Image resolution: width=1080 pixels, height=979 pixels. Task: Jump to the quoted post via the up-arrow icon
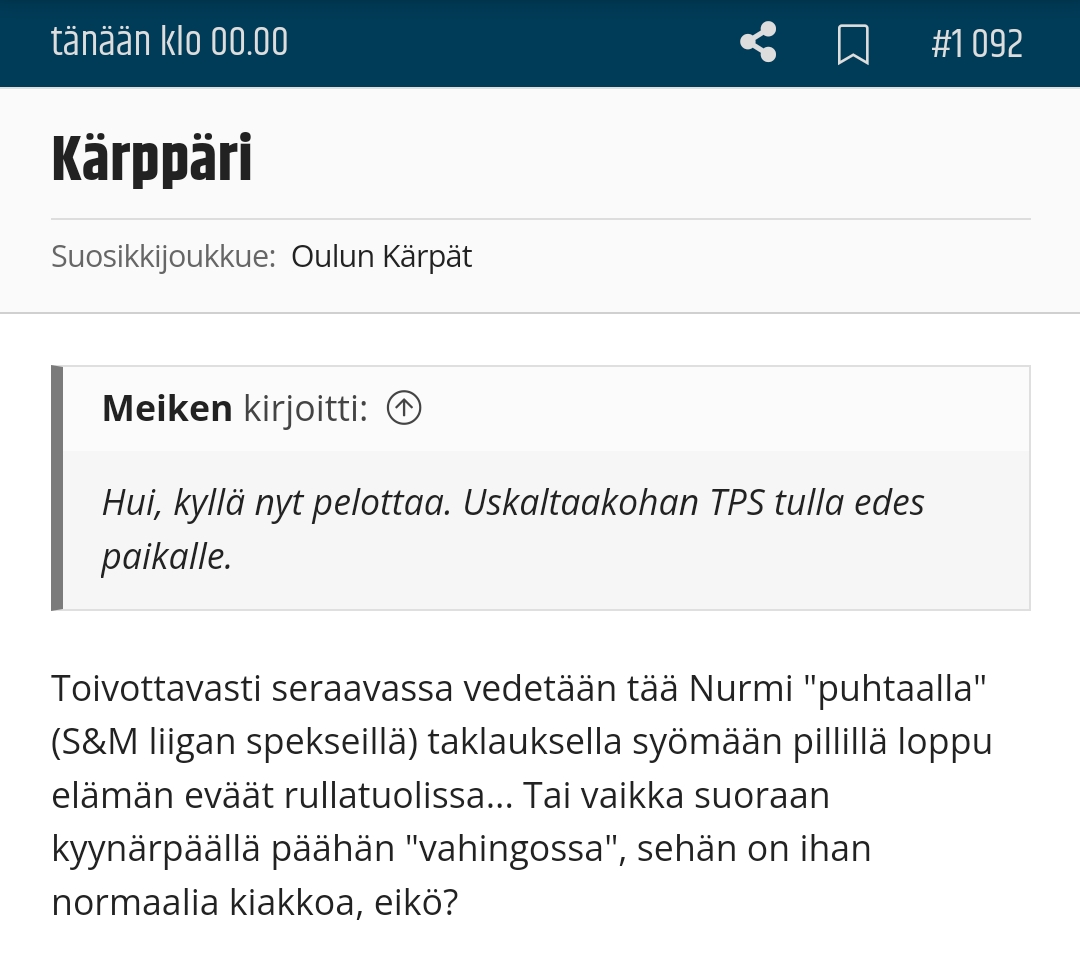click(x=404, y=407)
